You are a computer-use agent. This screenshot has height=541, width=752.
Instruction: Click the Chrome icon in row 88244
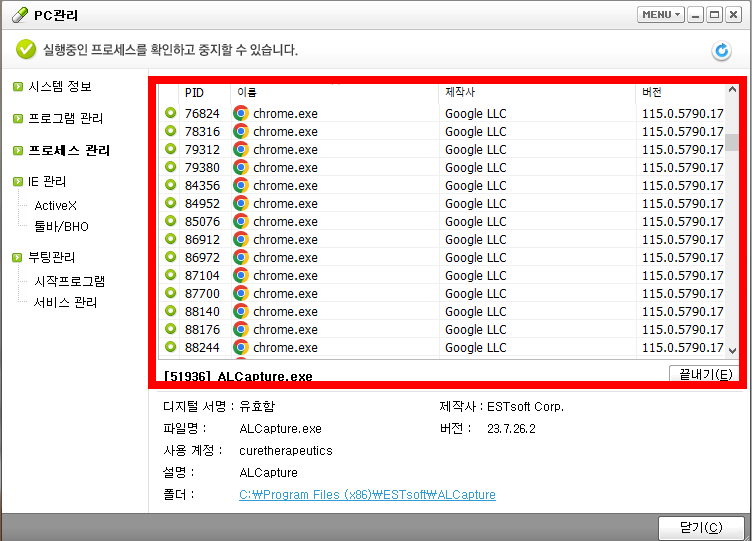tap(241, 347)
